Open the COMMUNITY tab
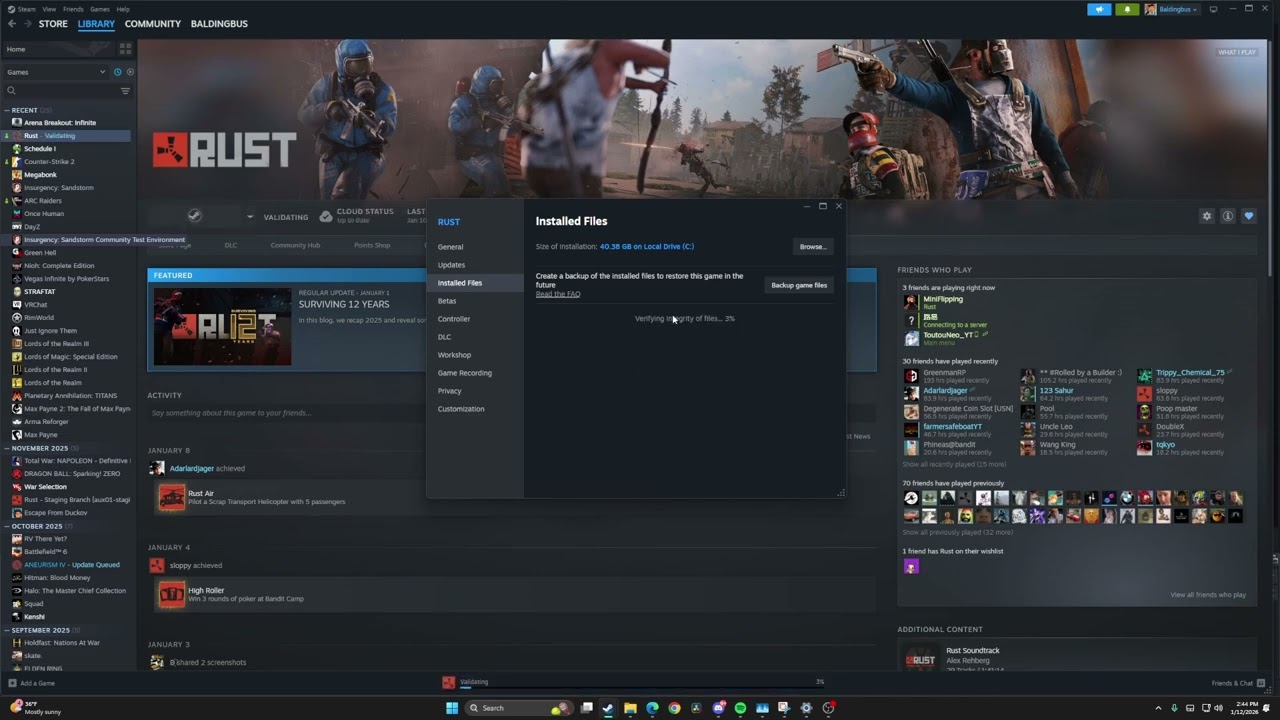Image resolution: width=1280 pixels, height=720 pixels. (153, 24)
